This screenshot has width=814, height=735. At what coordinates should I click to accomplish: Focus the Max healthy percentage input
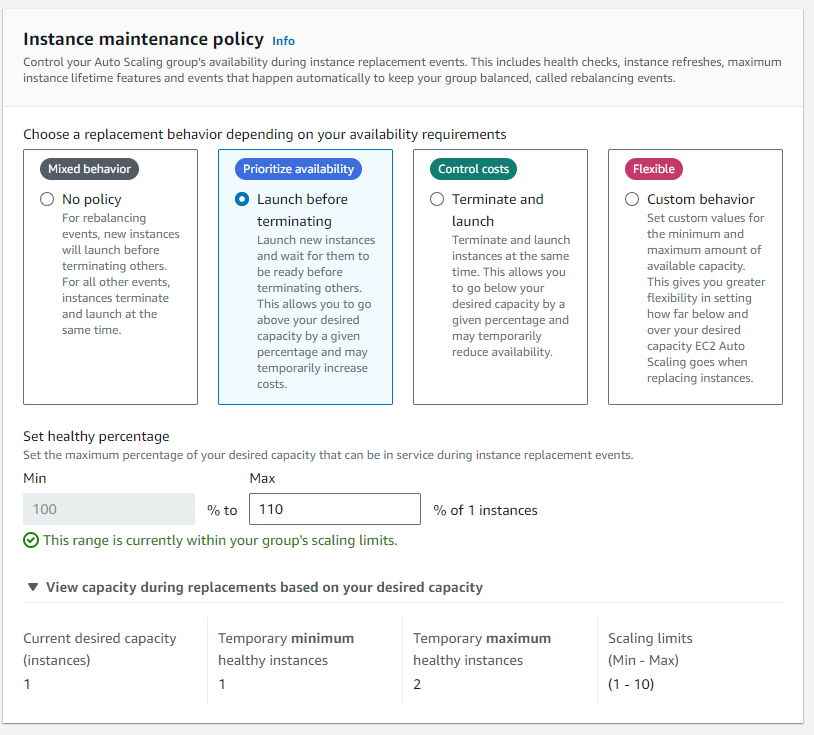[x=334, y=509]
